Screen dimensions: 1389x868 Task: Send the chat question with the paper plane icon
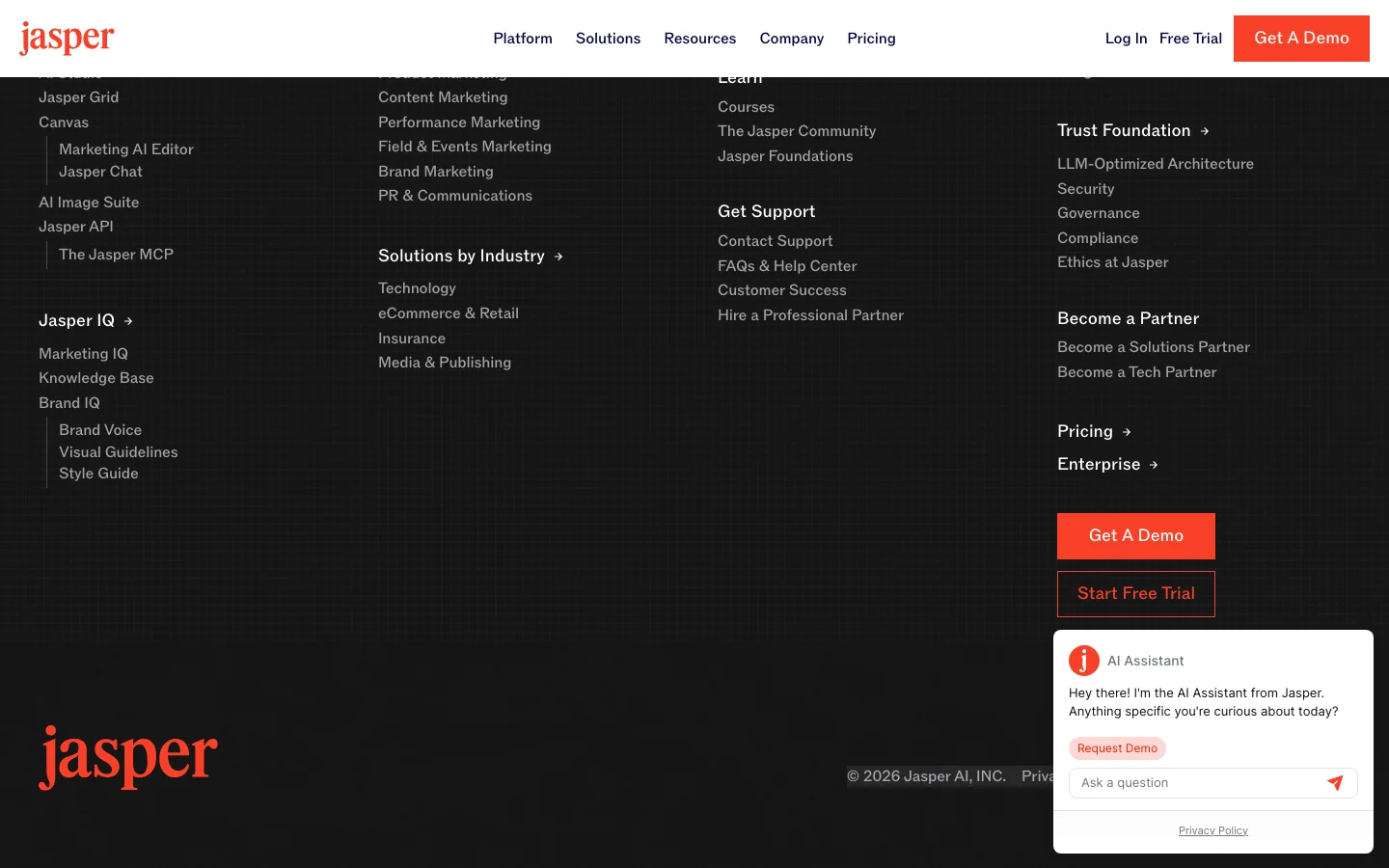pyautogui.click(x=1335, y=783)
